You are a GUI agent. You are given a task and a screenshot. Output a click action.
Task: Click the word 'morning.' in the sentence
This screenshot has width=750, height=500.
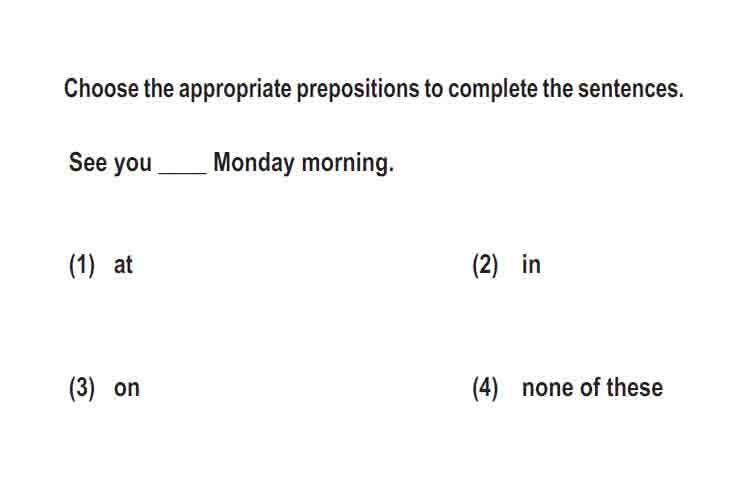348,164
